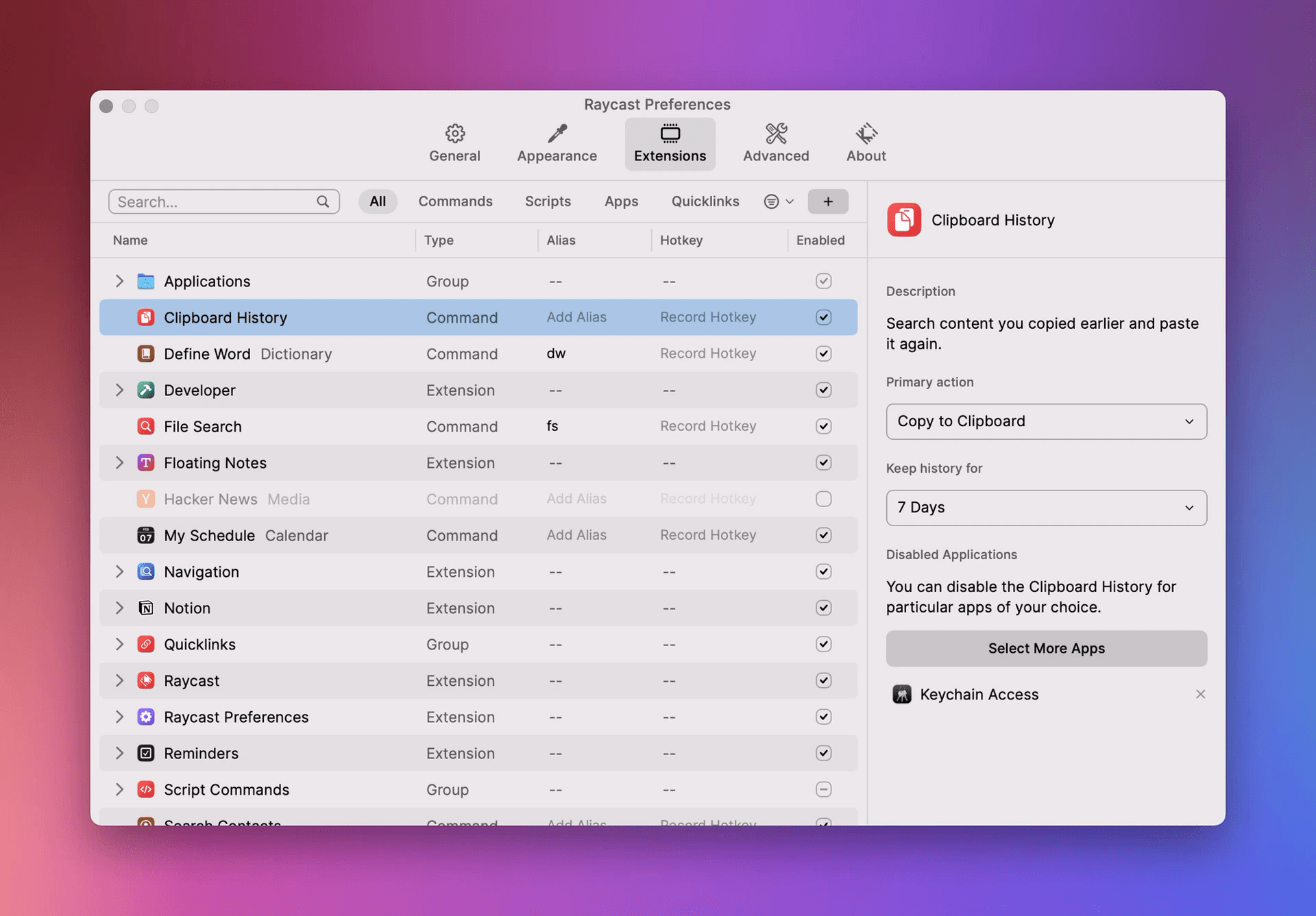The image size is (1316, 916).
Task: Expand the Developer extension row
Action: pos(119,390)
